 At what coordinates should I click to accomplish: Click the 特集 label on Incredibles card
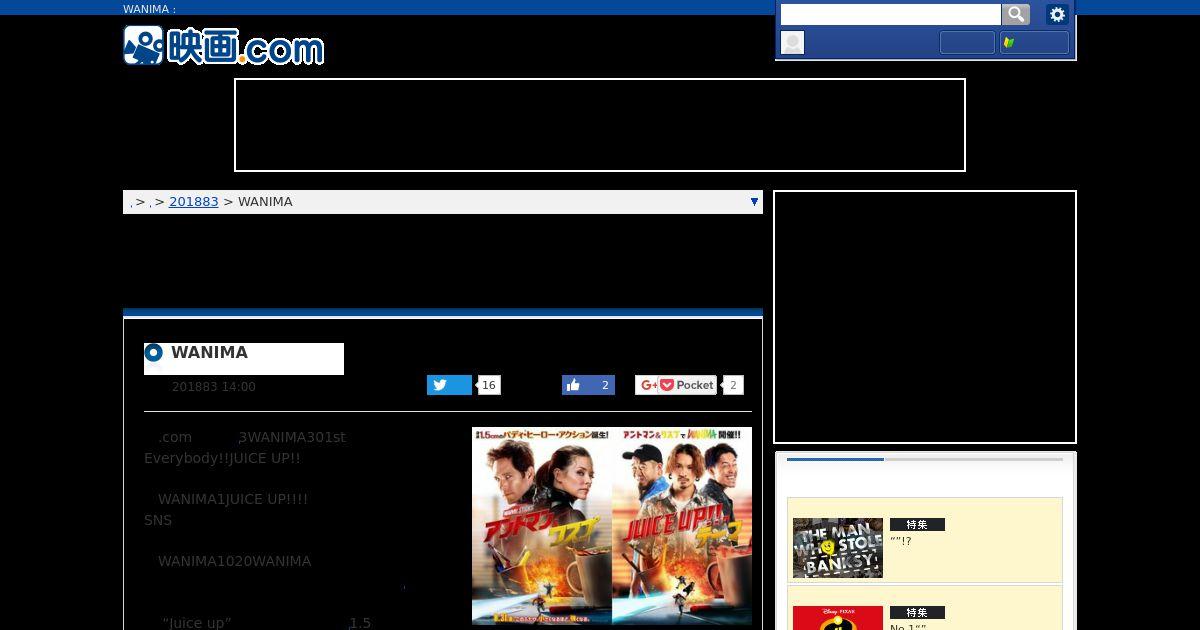(x=917, y=613)
